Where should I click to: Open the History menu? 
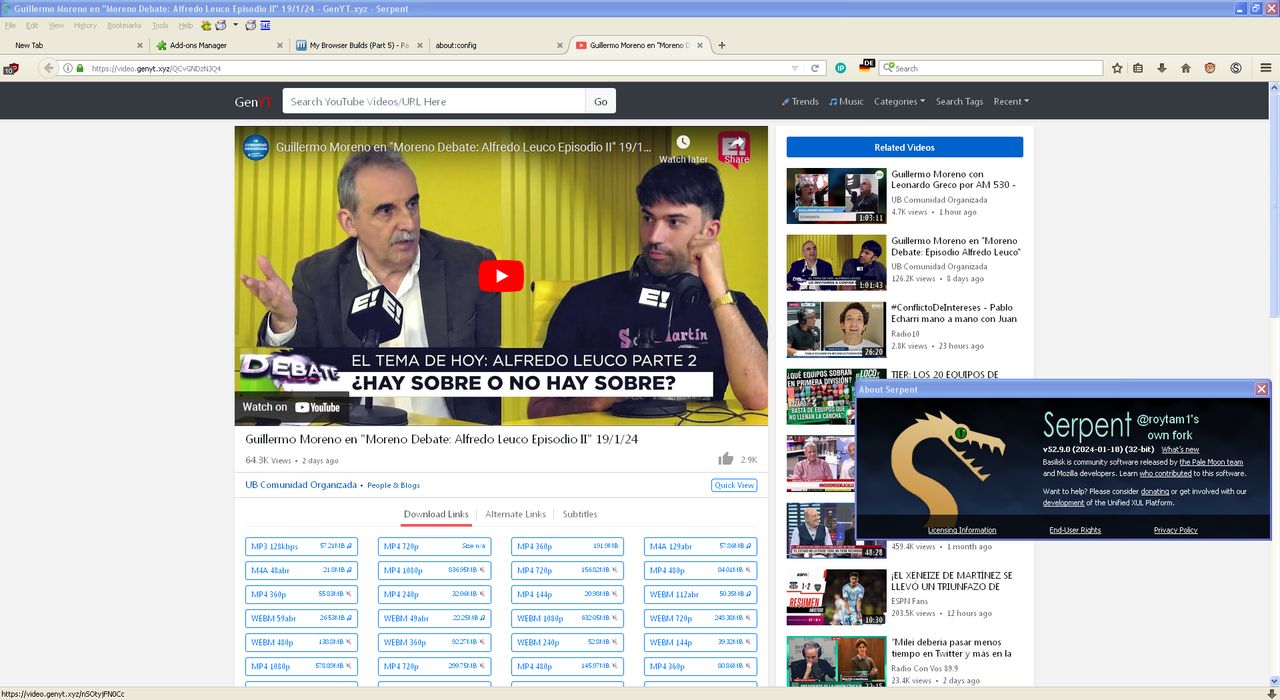(85, 25)
